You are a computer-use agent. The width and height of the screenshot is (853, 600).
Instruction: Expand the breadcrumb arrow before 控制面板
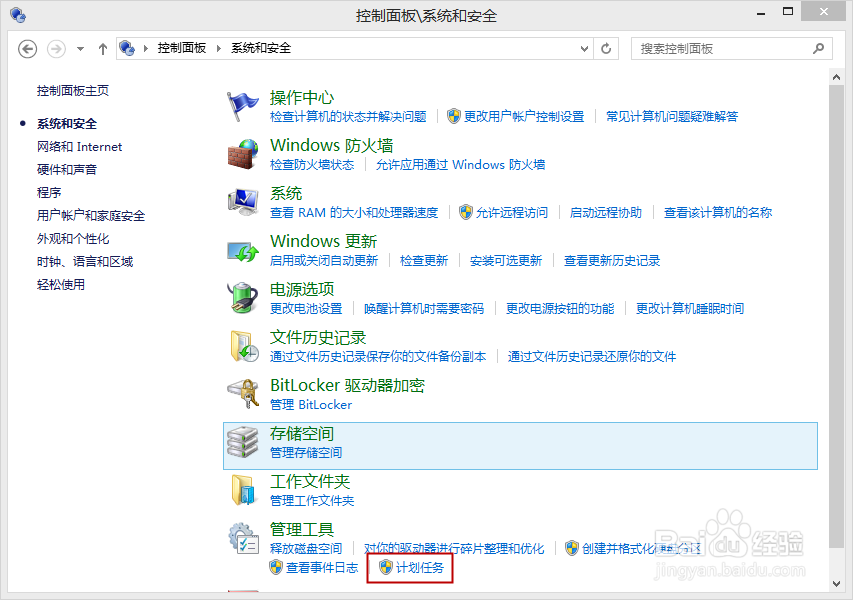pyautogui.click(x=146, y=48)
